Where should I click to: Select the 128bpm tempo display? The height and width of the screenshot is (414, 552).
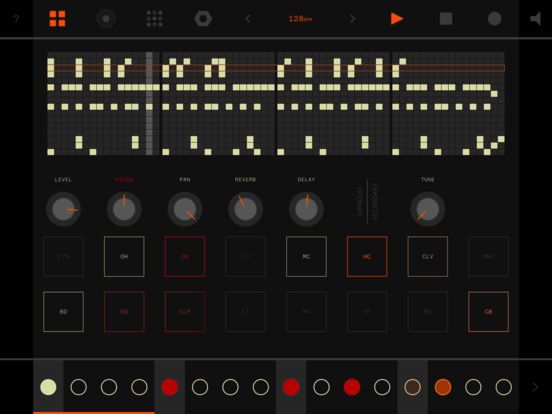pos(300,19)
